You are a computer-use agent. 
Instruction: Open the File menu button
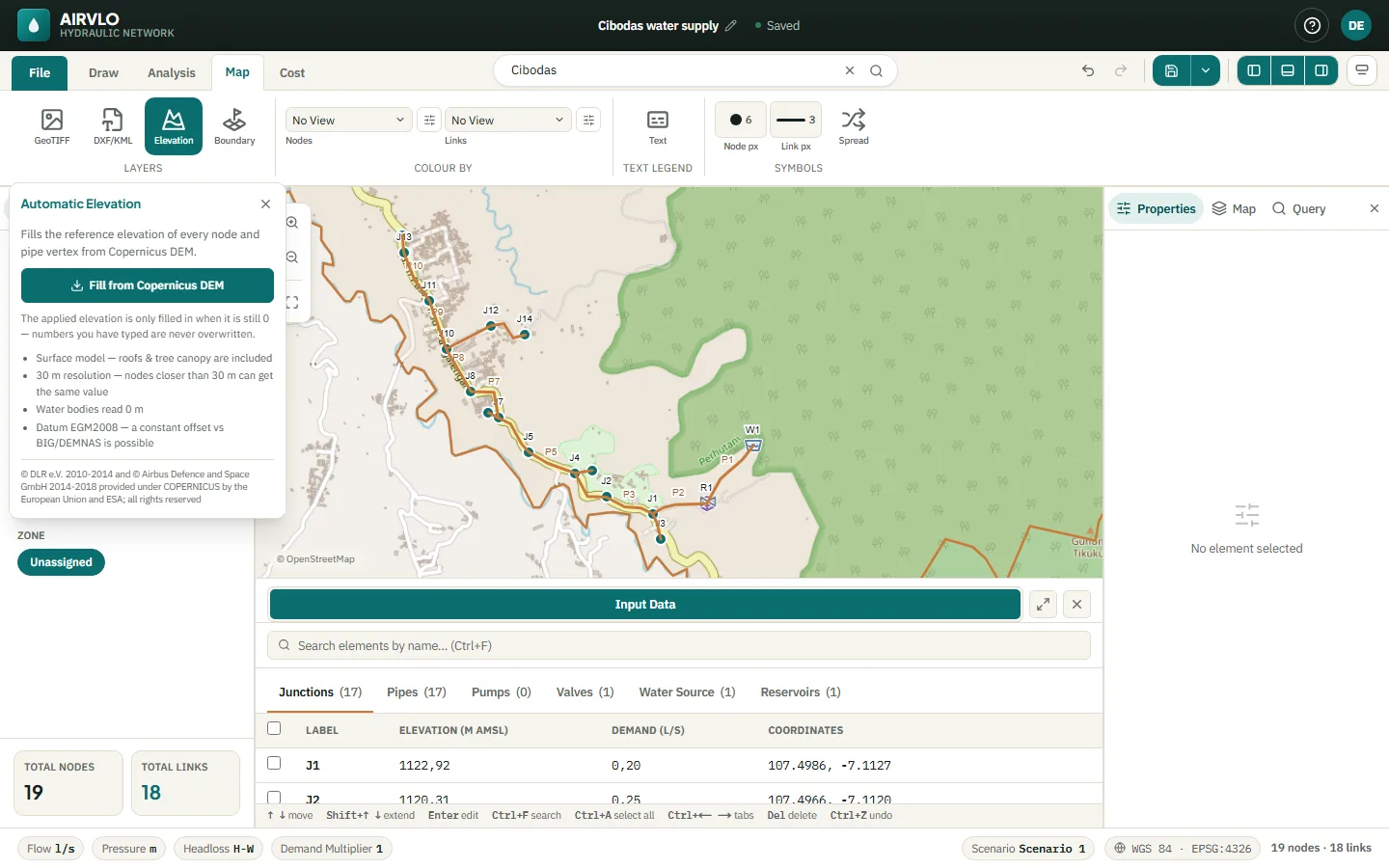coord(40,73)
